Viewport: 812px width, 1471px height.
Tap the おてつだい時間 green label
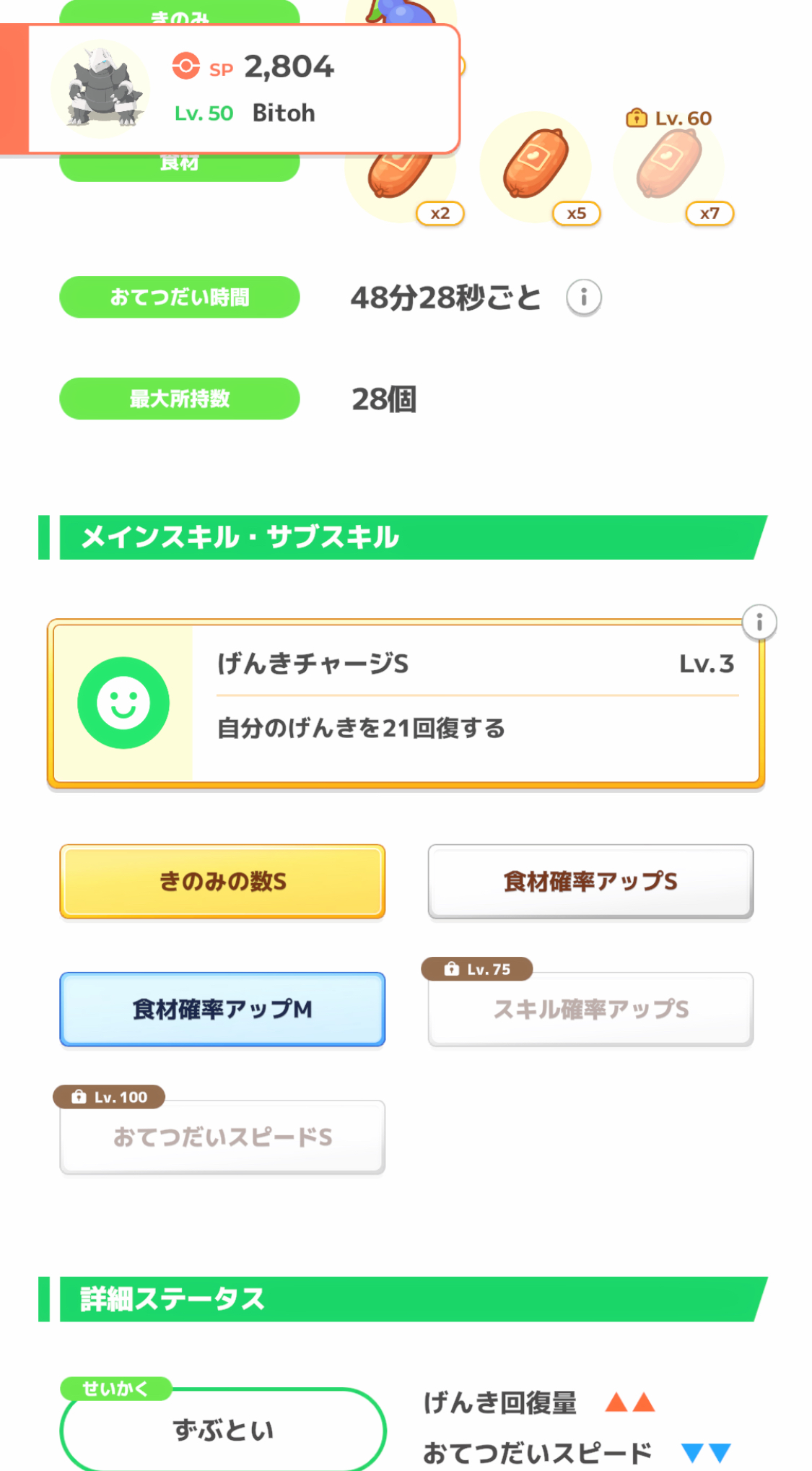[179, 298]
